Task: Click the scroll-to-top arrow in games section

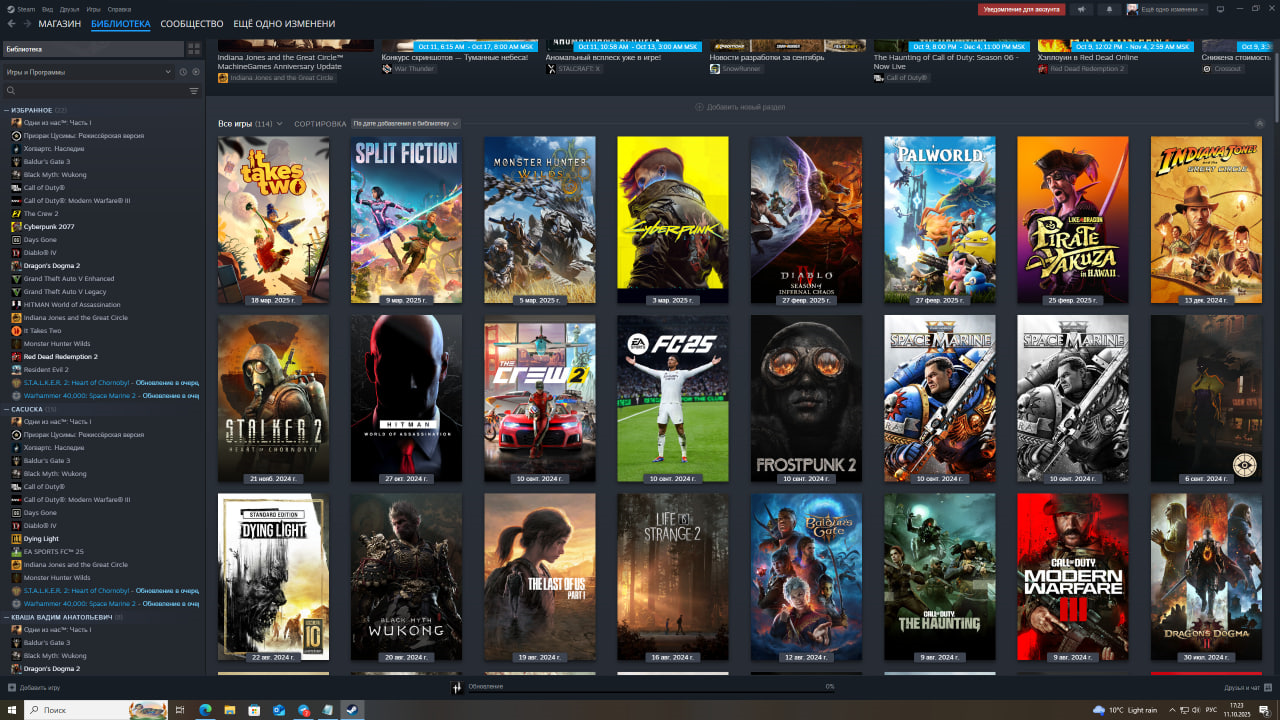Action: pyautogui.click(x=1259, y=123)
